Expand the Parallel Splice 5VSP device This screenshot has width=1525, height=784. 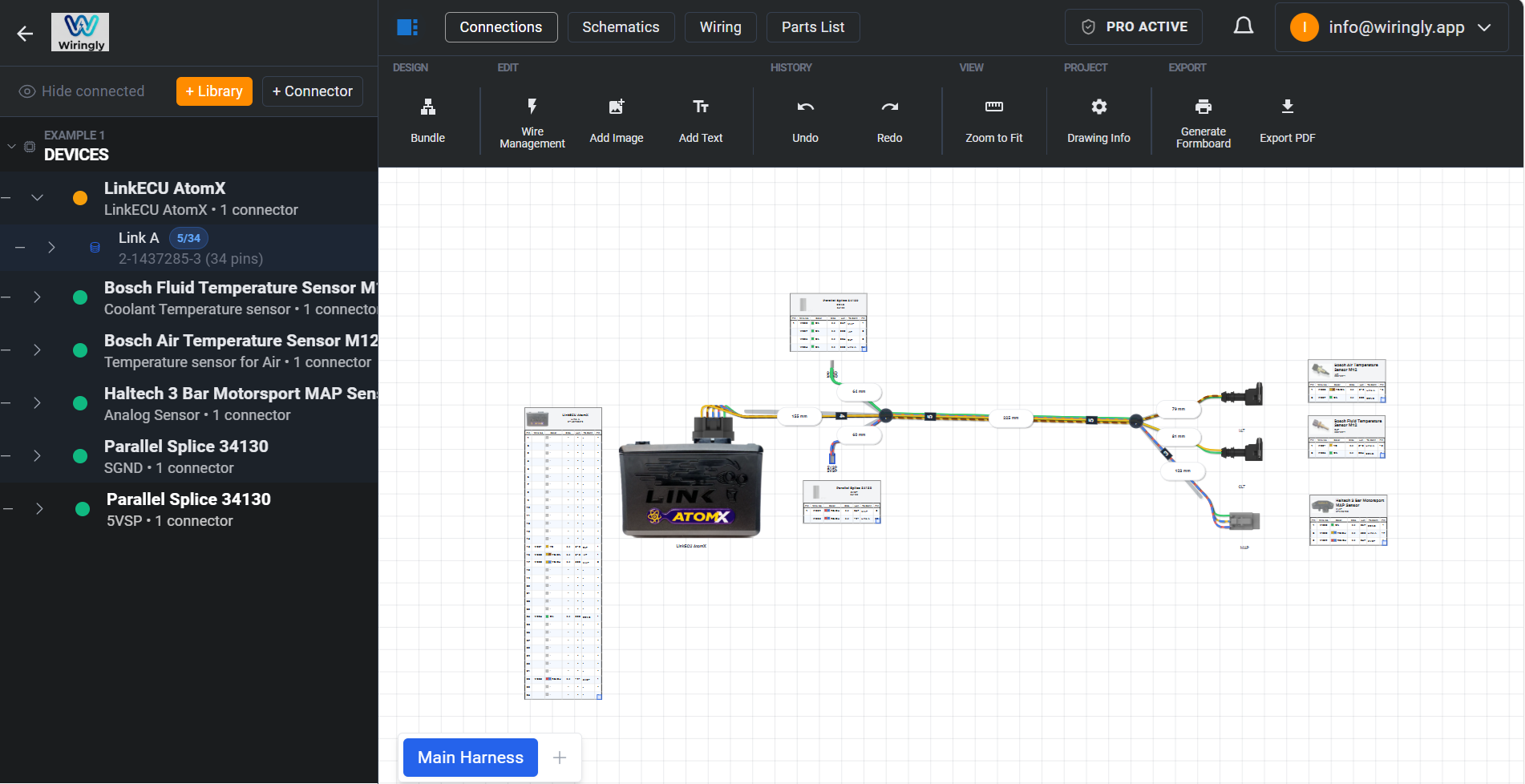(x=38, y=509)
